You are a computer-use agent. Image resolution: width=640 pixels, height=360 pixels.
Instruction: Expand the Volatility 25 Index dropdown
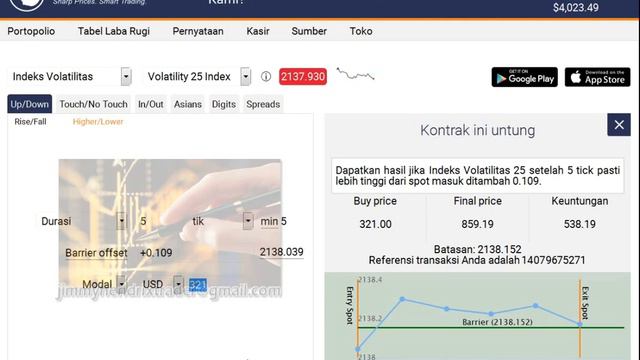[245, 76]
